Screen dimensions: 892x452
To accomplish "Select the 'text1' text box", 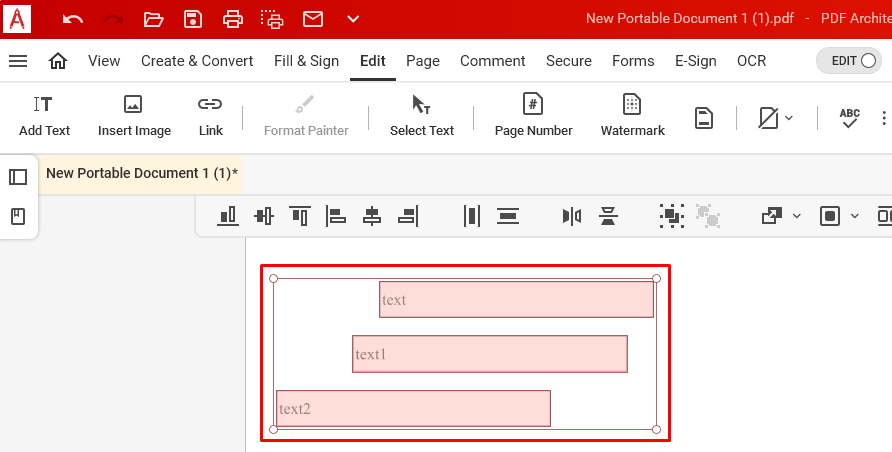I will (x=490, y=354).
